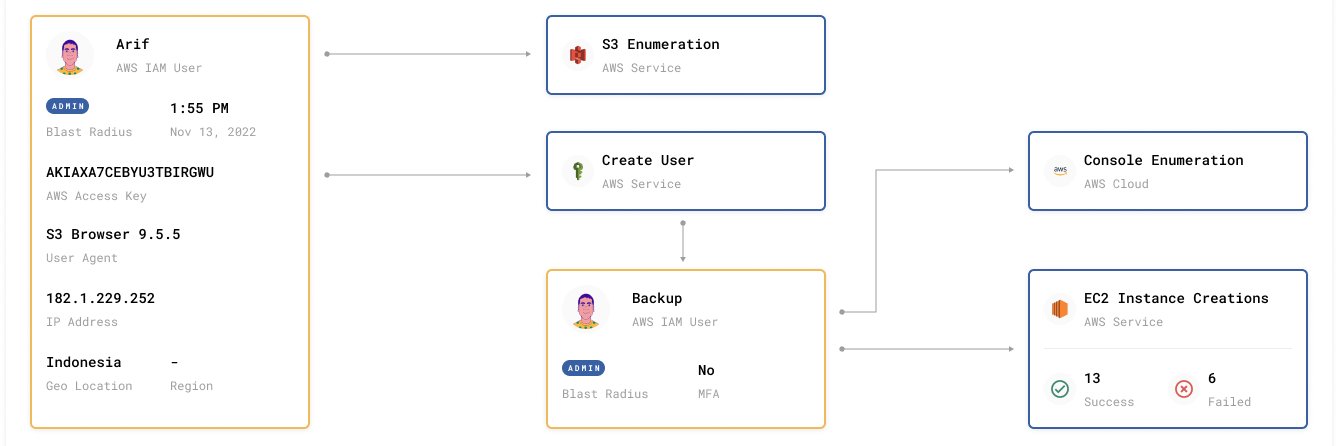This screenshot has width=1338, height=446.
Task: Click AWS IAM User label under Arif
Action: coord(159,68)
